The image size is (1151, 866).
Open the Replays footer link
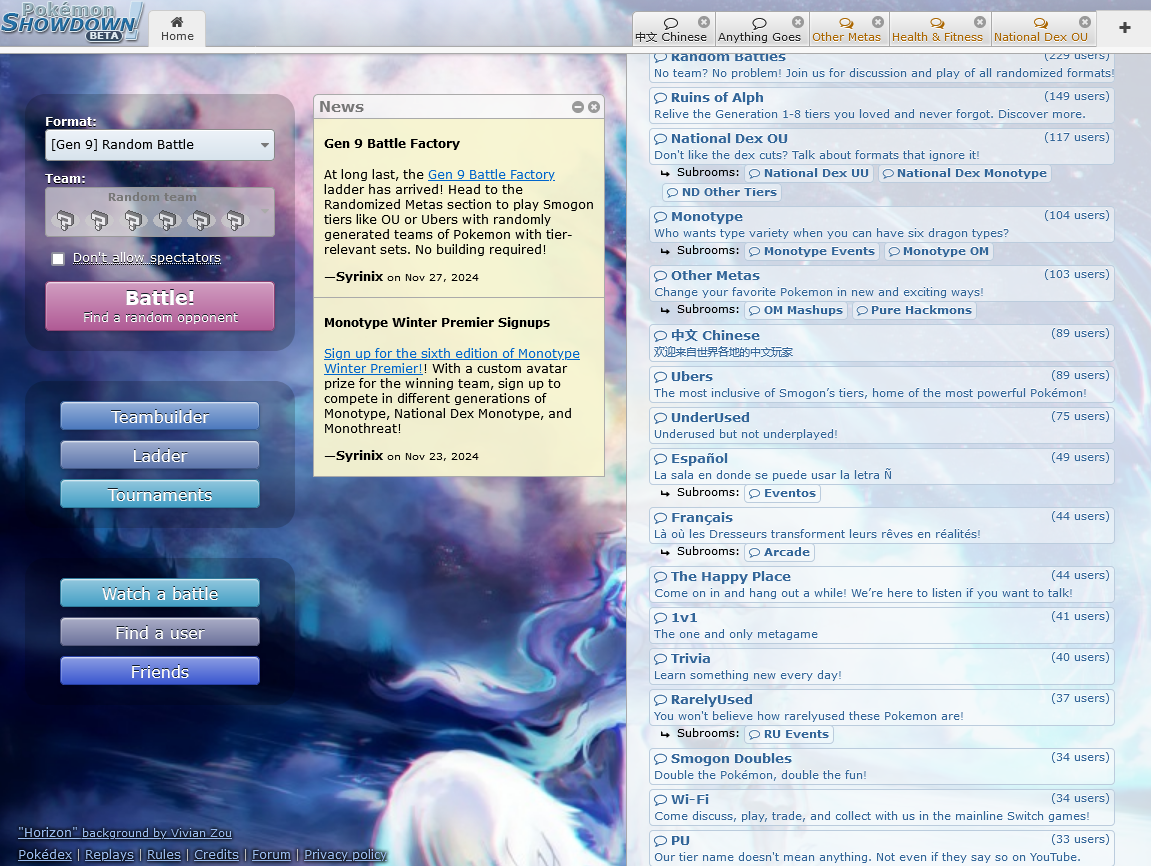(109, 855)
